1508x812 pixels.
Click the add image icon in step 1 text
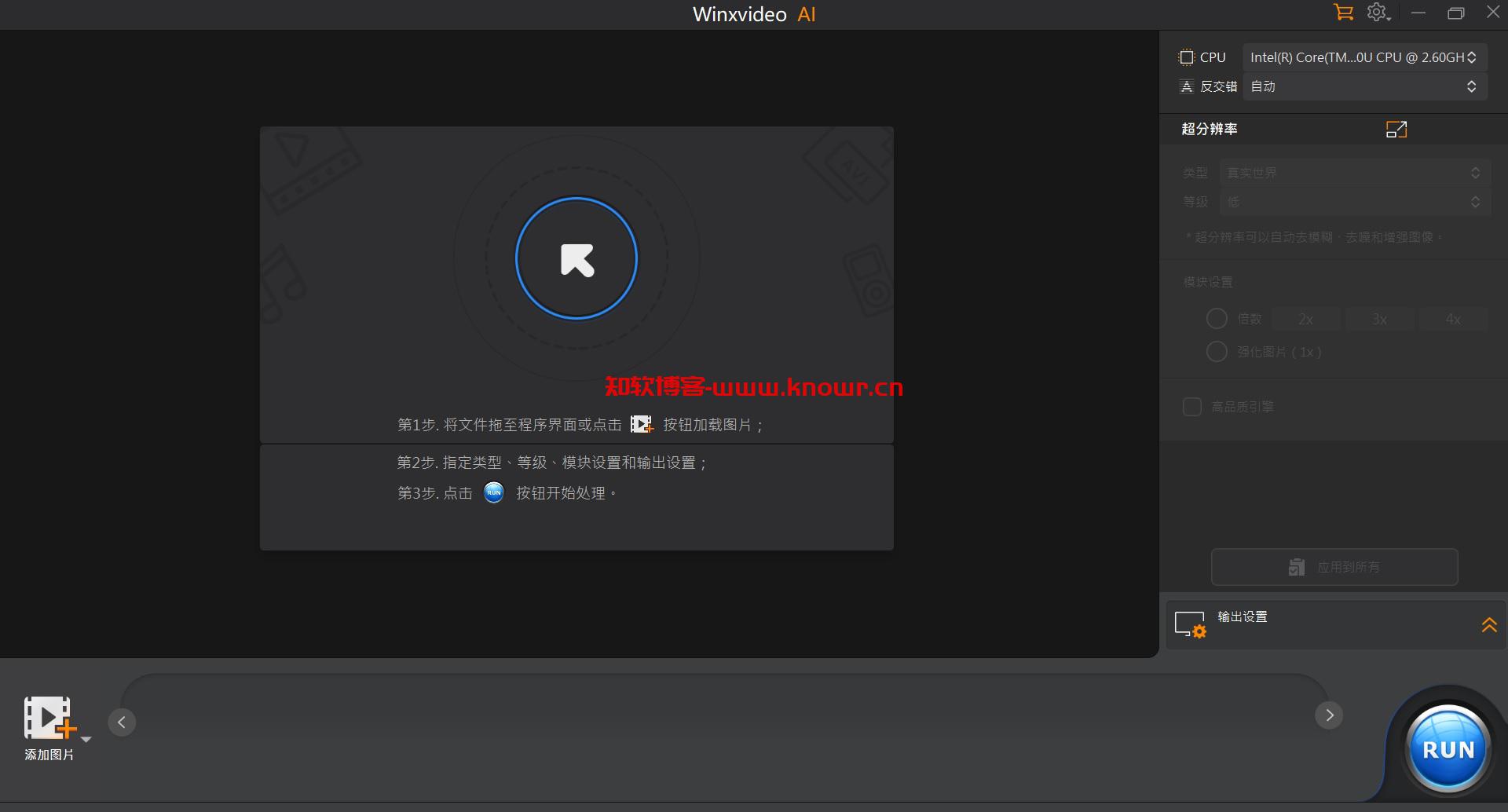[x=642, y=424]
